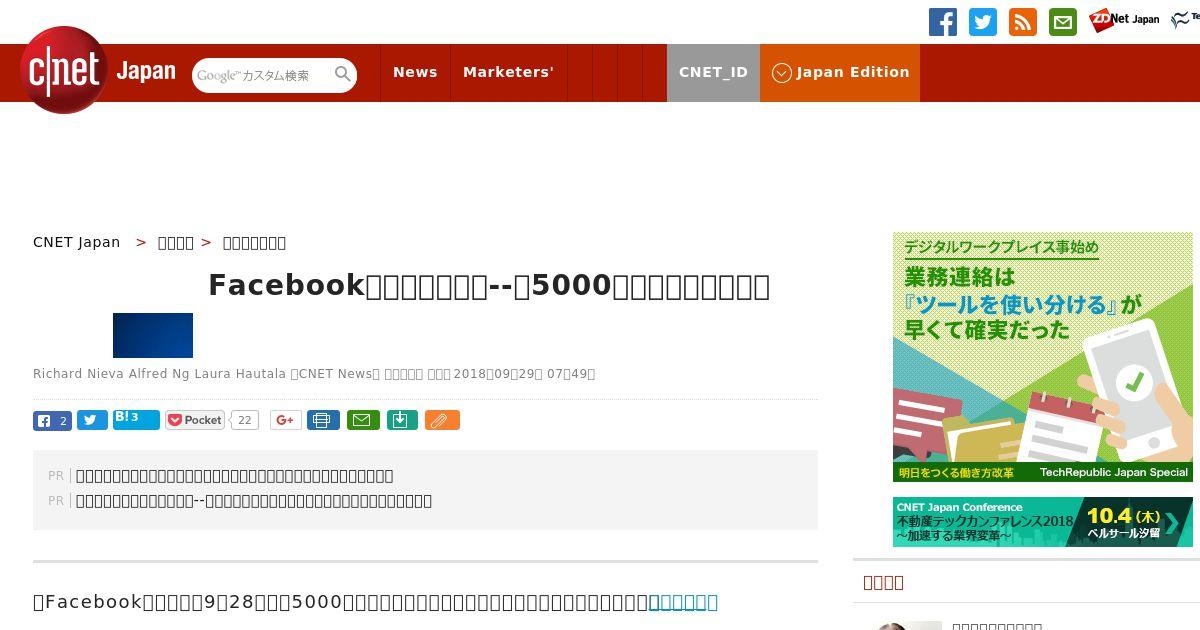Email the article with green envelope icon
Viewport: 1200px width, 630px height.
(363, 420)
